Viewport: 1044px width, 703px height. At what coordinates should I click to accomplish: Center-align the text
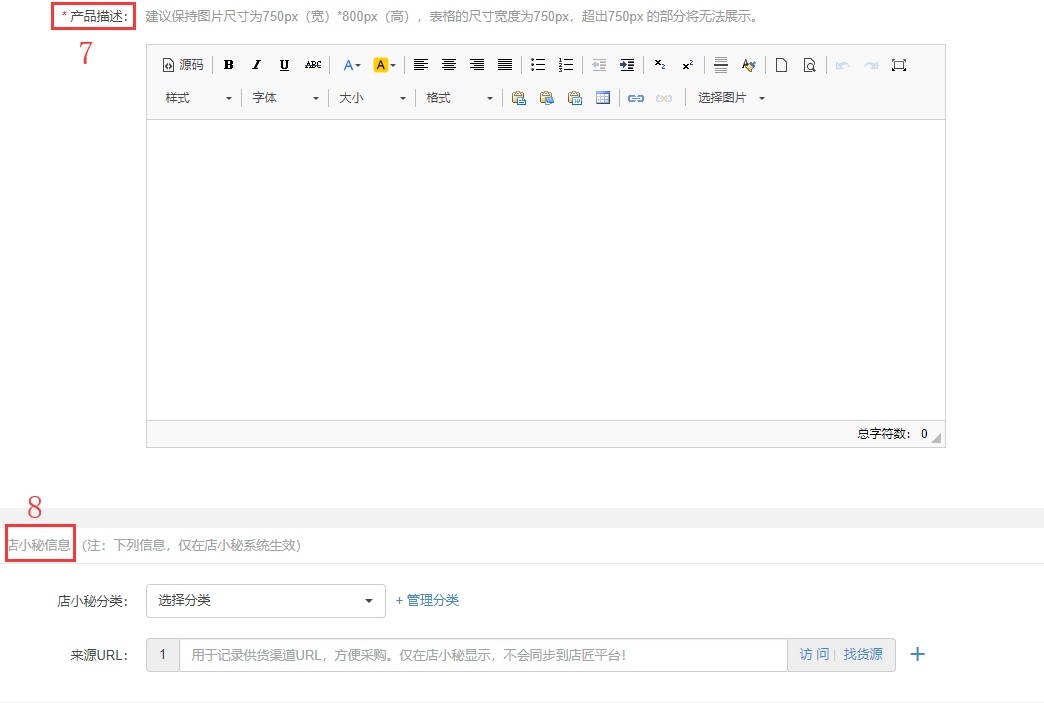click(x=449, y=65)
